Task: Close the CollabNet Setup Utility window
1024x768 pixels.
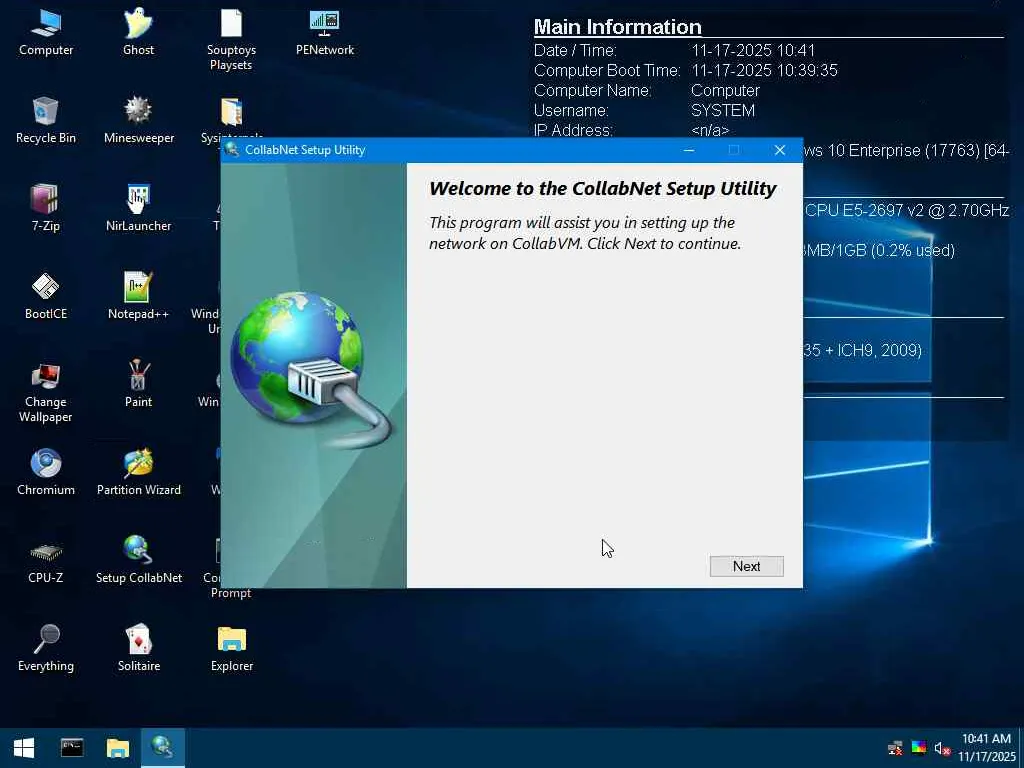Action: click(x=780, y=150)
